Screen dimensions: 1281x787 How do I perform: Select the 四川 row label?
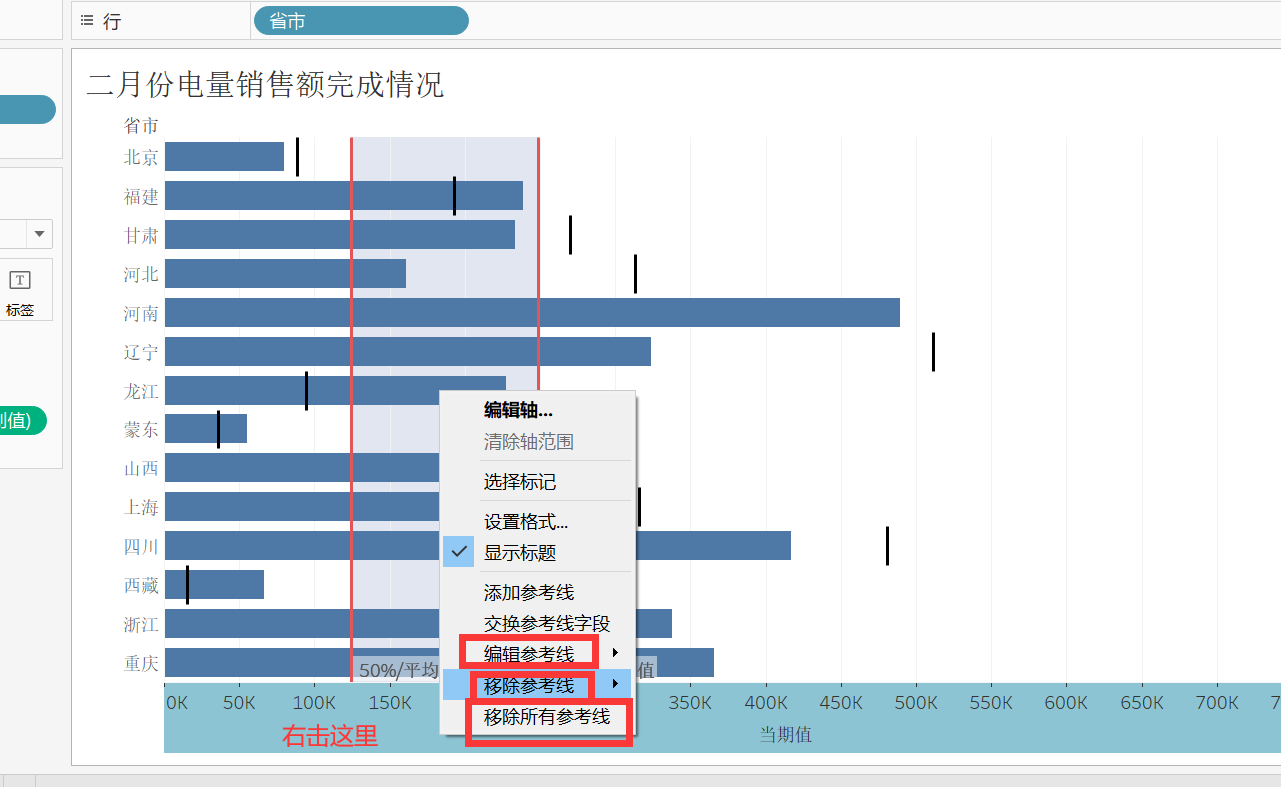point(141,546)
